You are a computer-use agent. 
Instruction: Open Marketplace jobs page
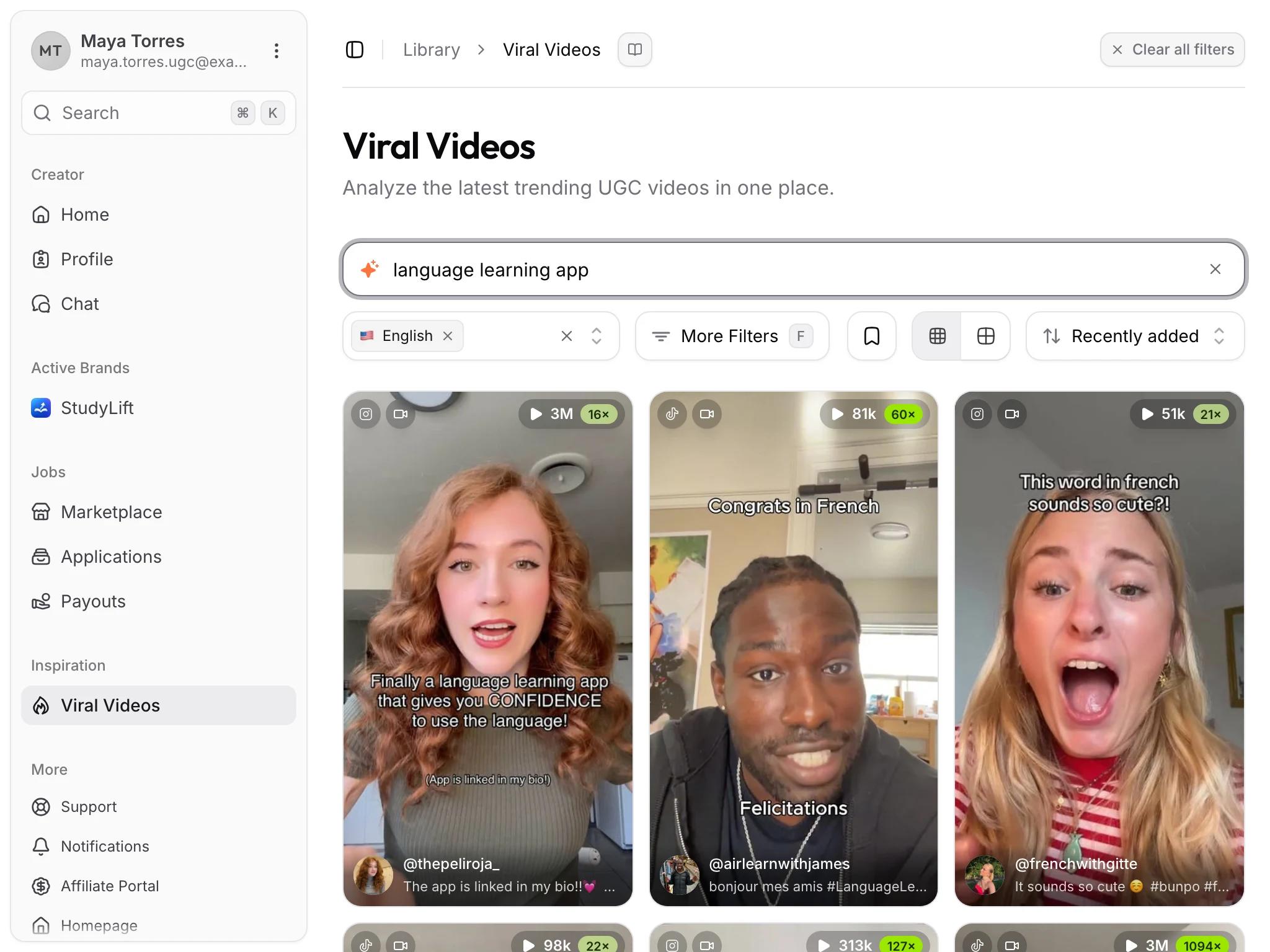click(159, 512)
